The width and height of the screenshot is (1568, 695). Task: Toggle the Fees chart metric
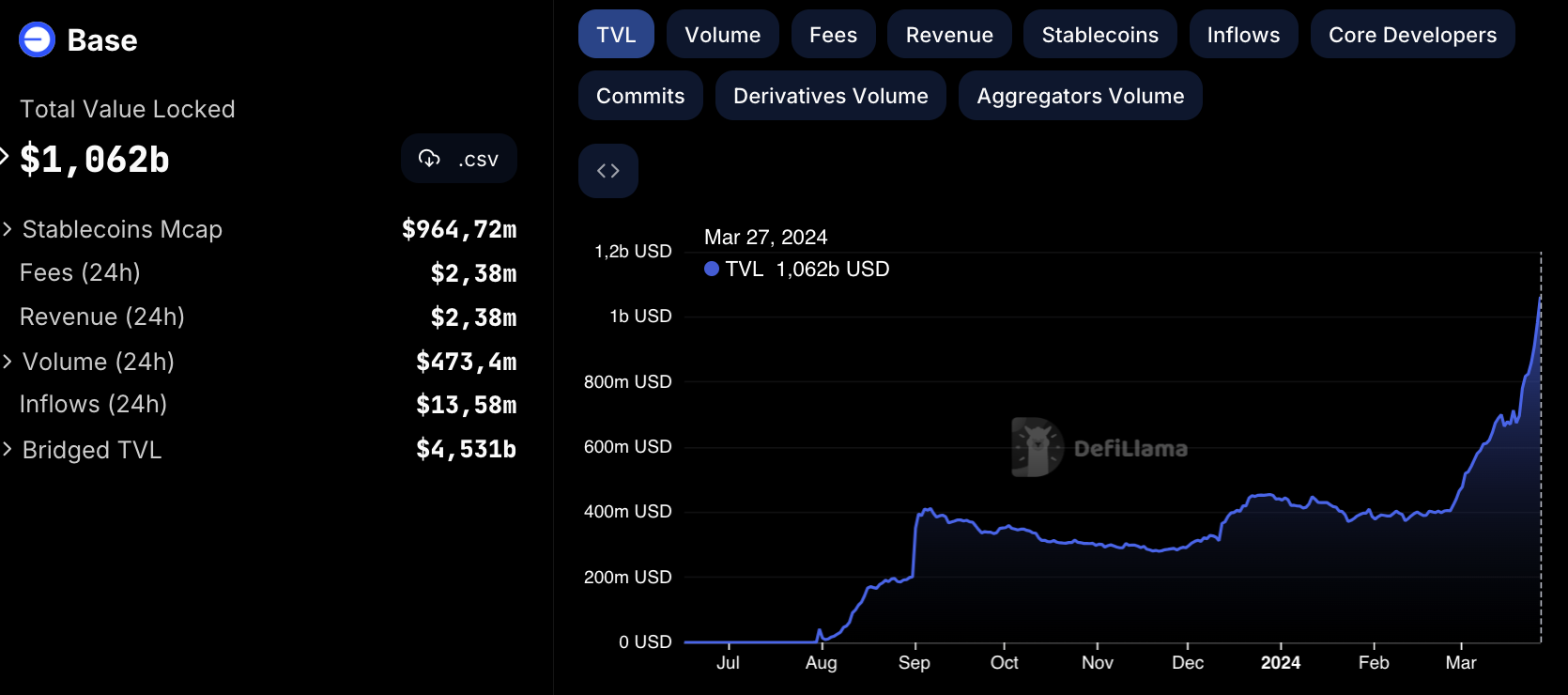(834, 35)
